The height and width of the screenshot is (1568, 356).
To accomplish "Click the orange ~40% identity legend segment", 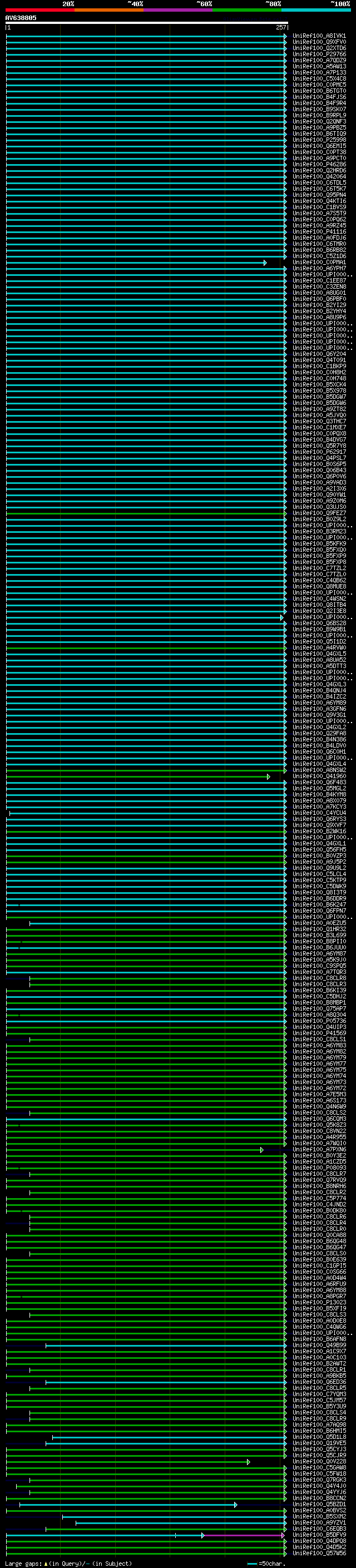I will pyautogui.click(x=109, y=10).
